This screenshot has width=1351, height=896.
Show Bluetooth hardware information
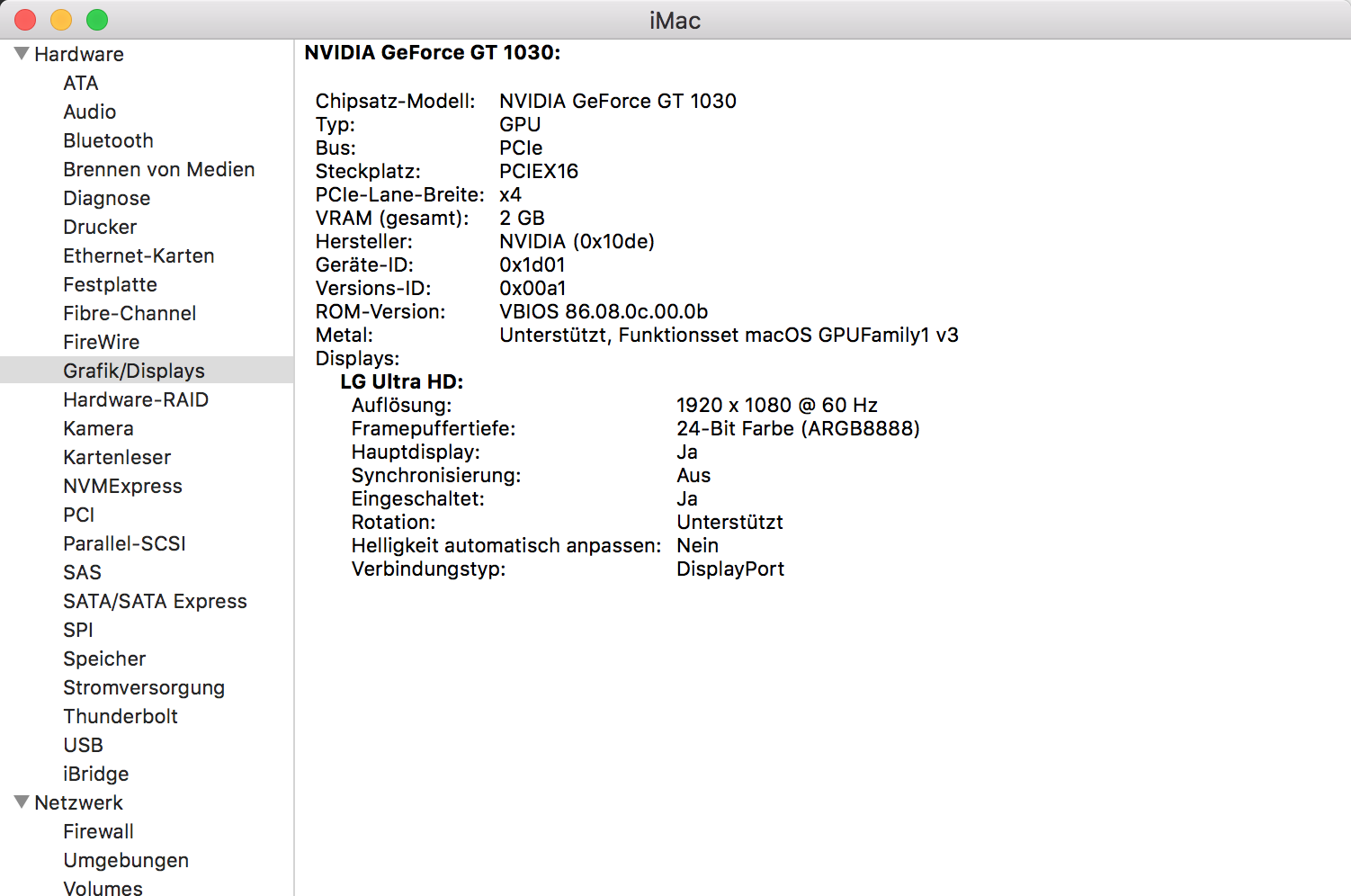pos(109,140)
